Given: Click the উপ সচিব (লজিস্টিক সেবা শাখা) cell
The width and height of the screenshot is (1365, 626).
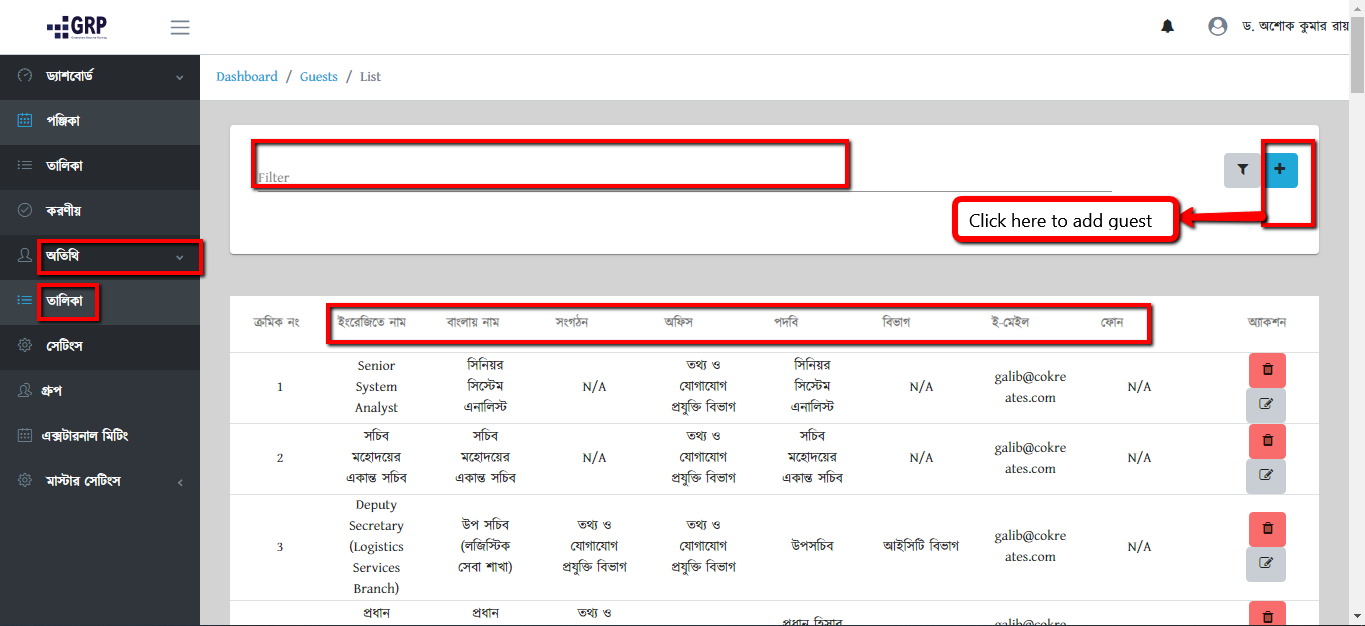Looking at the screenshot, I should [485, 546].
